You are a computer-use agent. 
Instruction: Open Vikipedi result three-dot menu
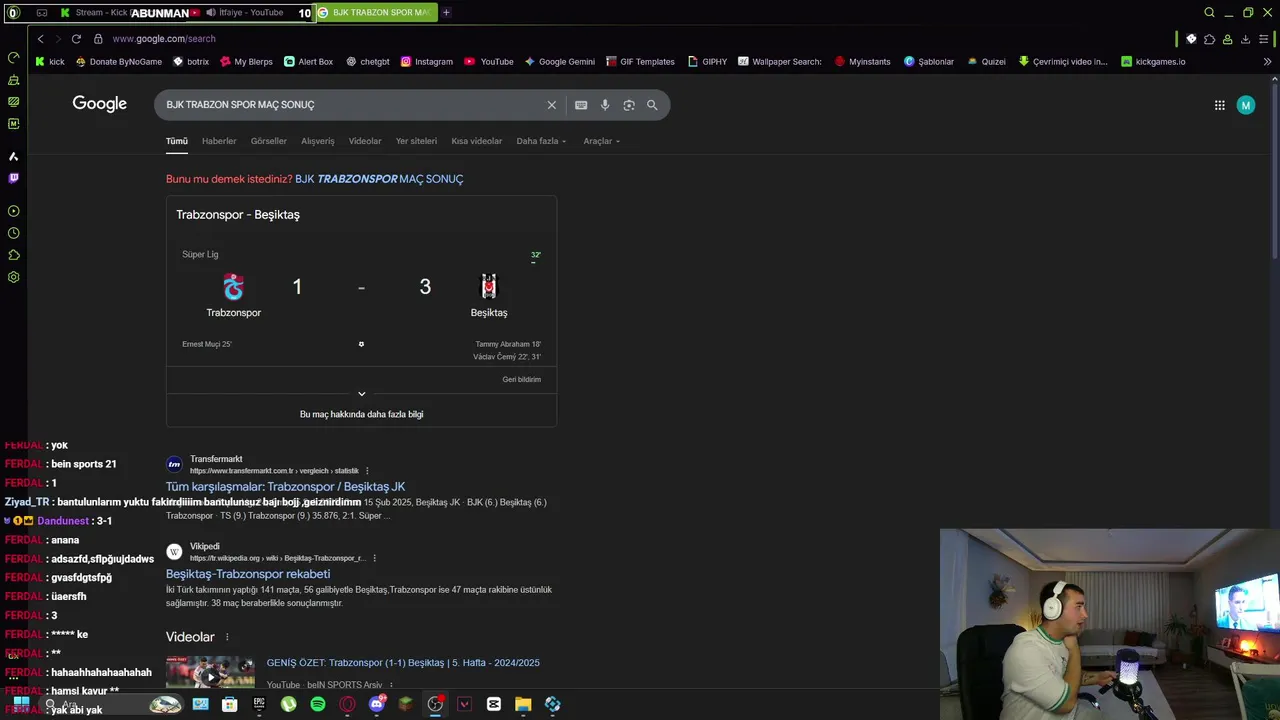point(374,558)
